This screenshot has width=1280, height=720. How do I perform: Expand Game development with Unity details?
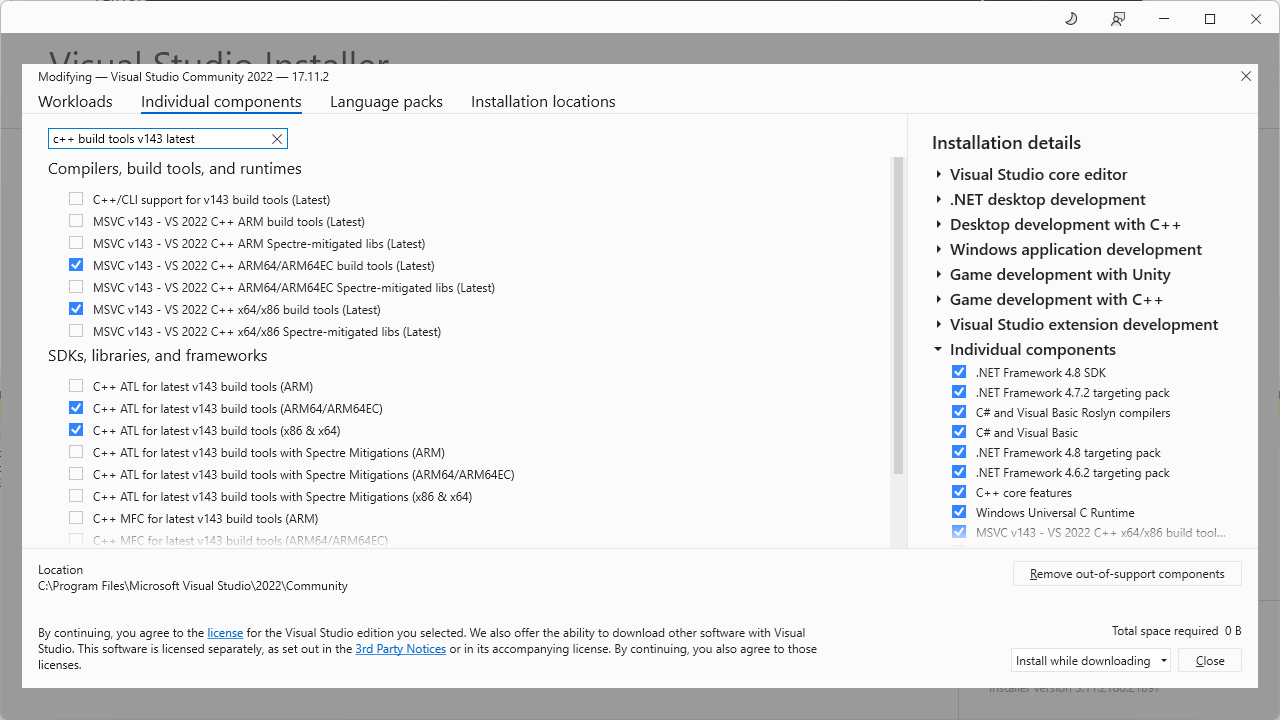(x=938, y=275)
